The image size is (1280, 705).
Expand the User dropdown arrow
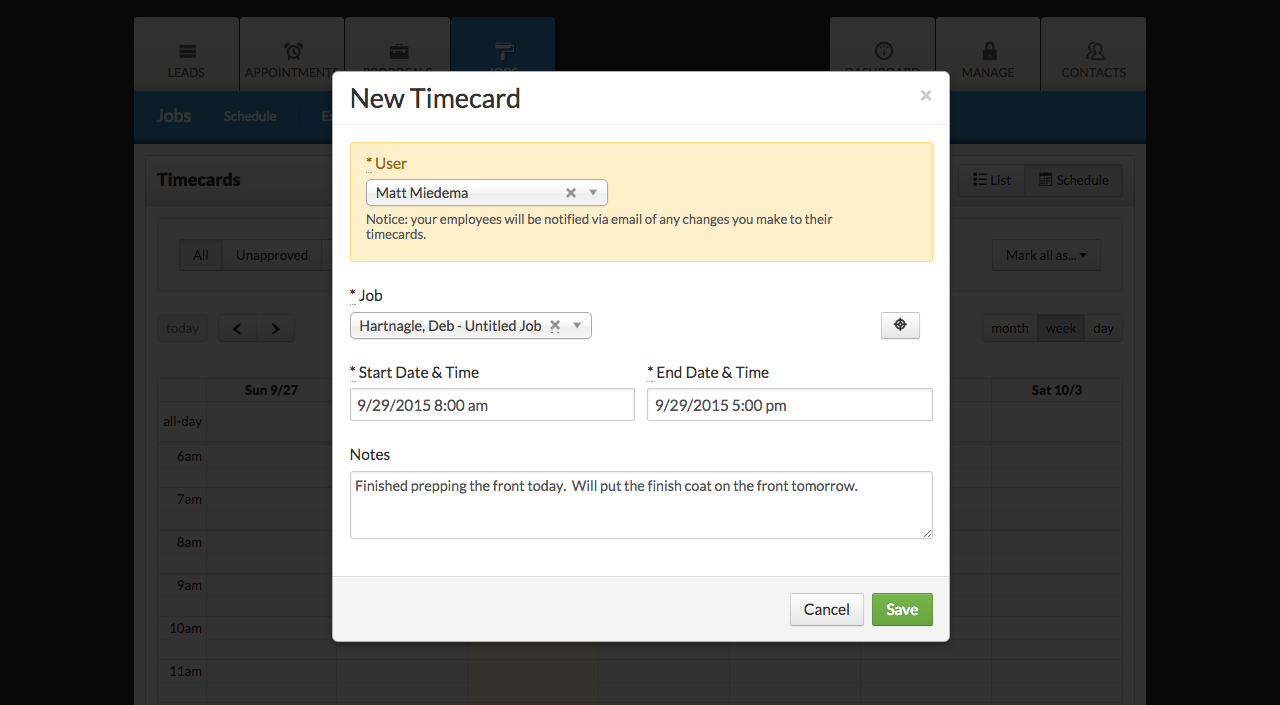click(x=593, y=193)
